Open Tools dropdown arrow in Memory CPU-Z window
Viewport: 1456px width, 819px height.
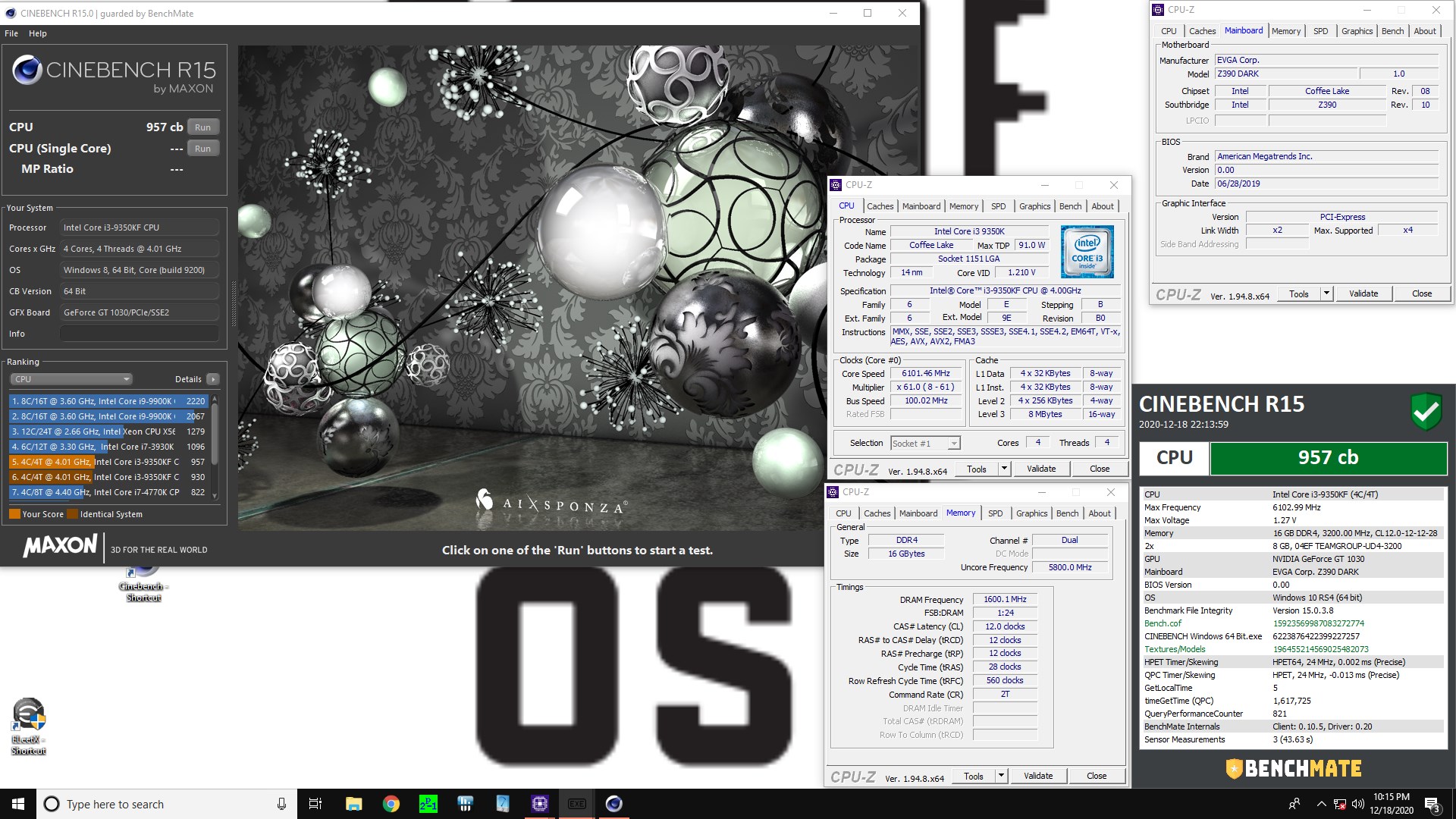[1002, 776]
